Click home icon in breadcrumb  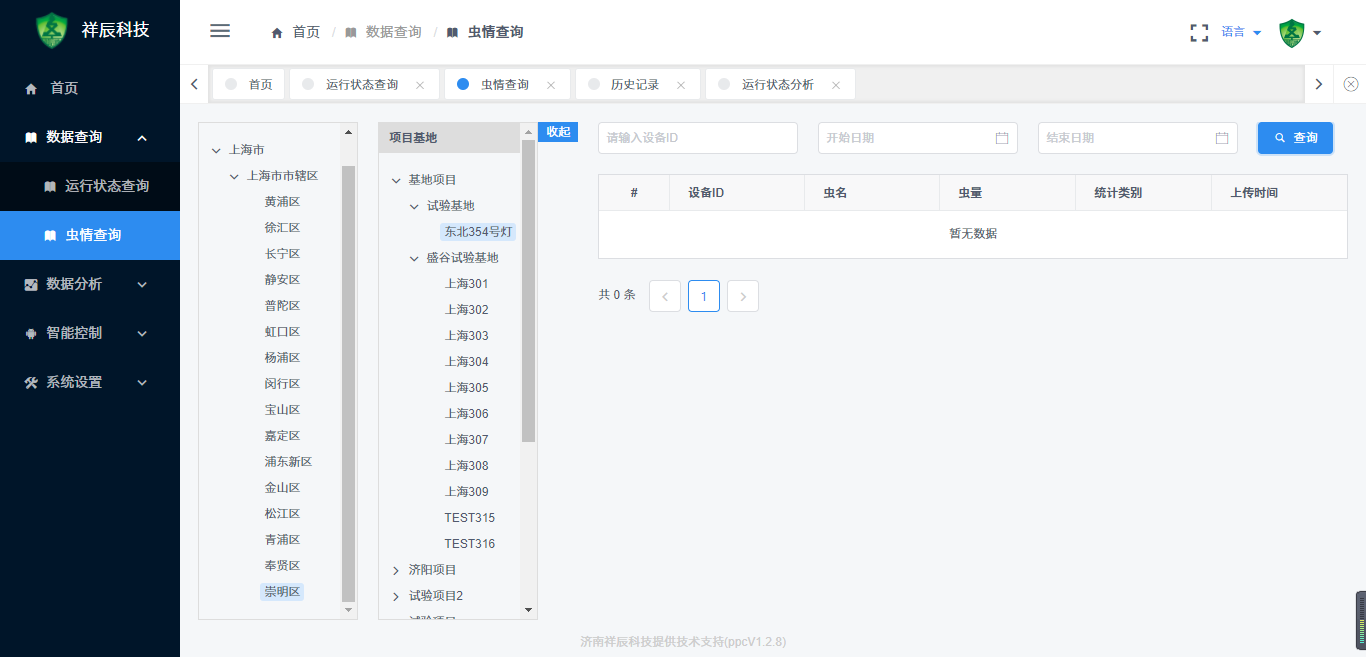(277, 32)
